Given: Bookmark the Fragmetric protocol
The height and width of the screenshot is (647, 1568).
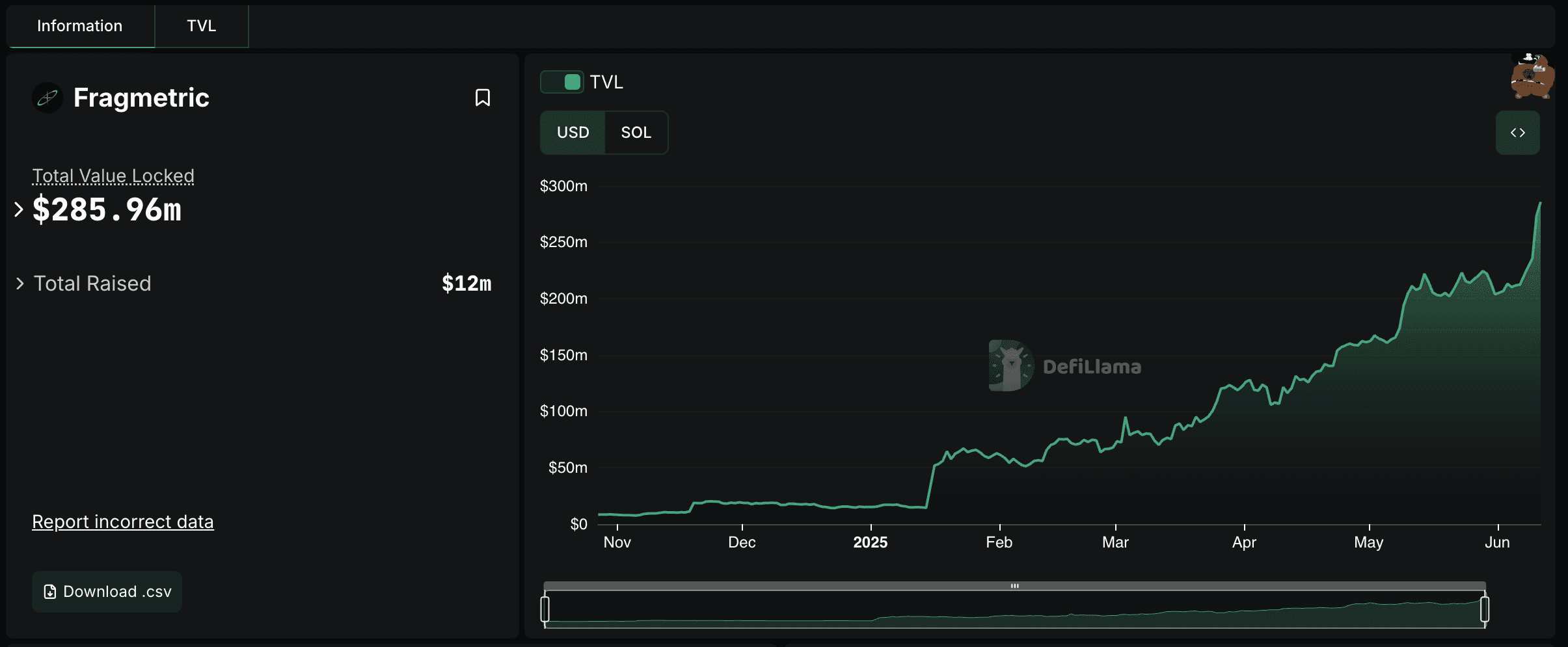Looking at the screenshot, I should point(482,98).
